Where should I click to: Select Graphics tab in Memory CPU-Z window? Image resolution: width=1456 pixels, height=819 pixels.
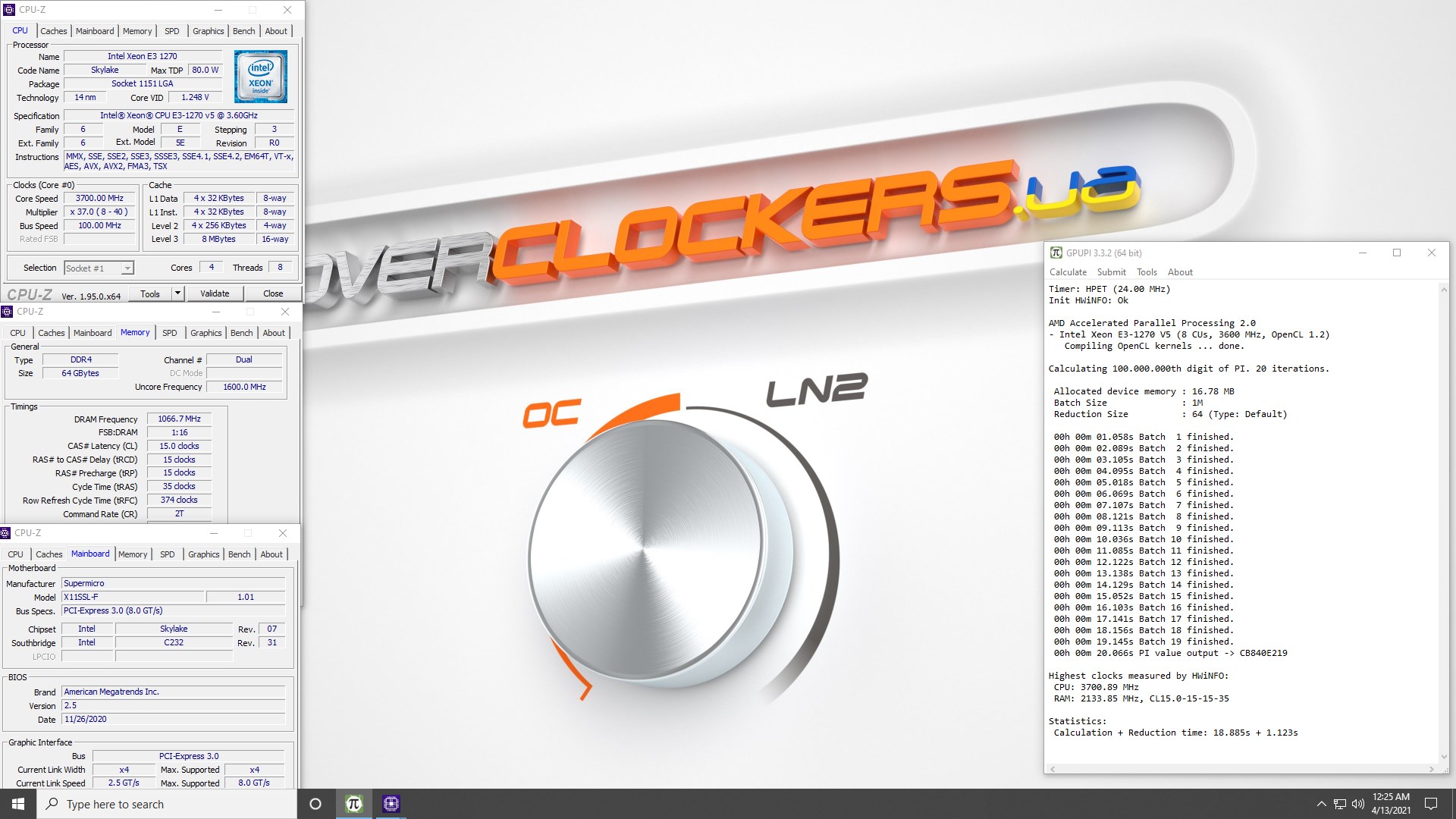206,333
